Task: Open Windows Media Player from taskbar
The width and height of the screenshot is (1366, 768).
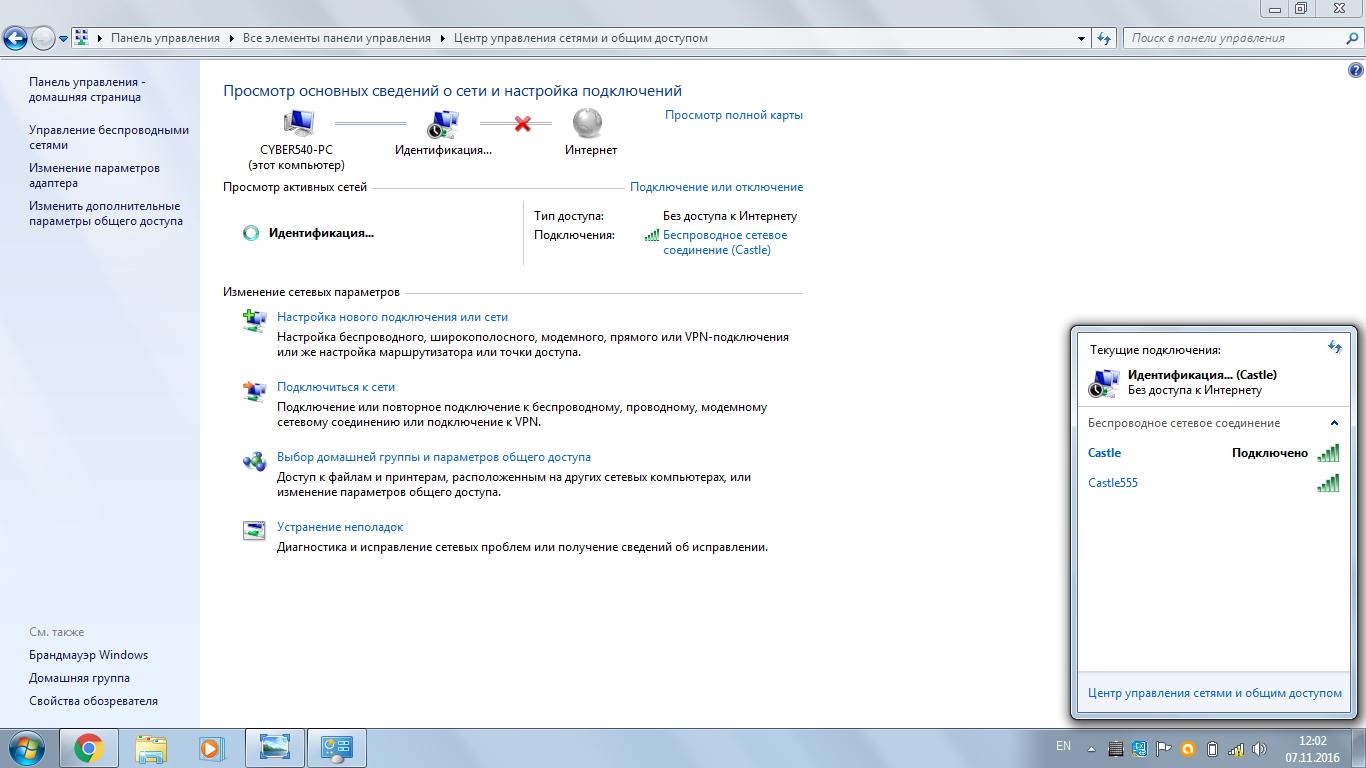Action: pos(211,748)
